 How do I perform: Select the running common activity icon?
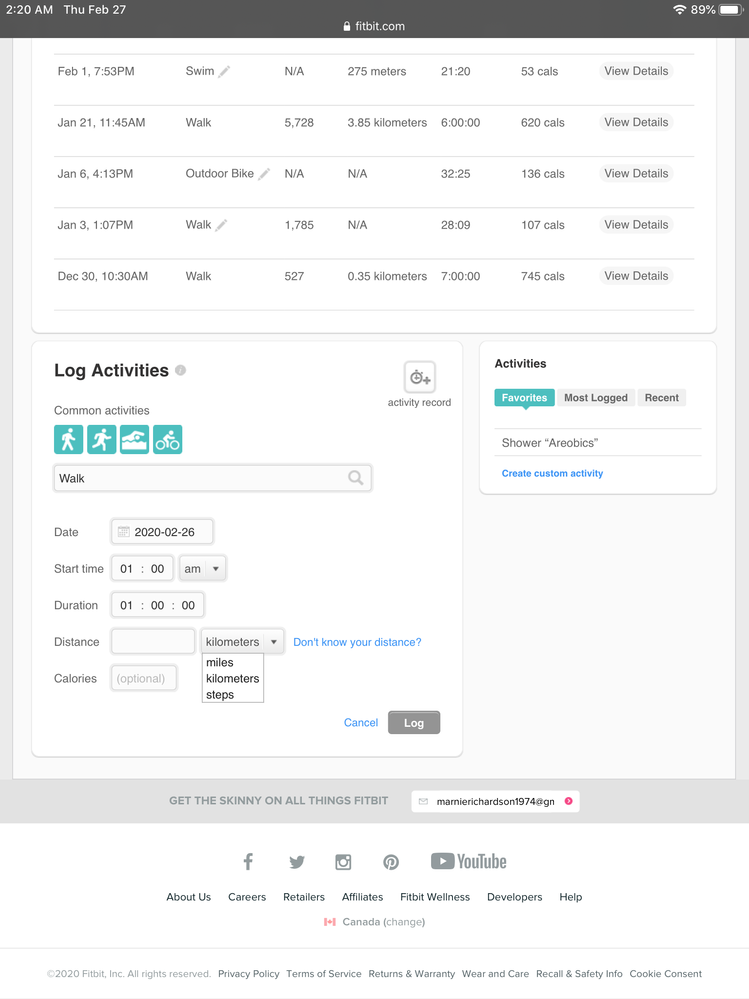(x=101, y=440)
